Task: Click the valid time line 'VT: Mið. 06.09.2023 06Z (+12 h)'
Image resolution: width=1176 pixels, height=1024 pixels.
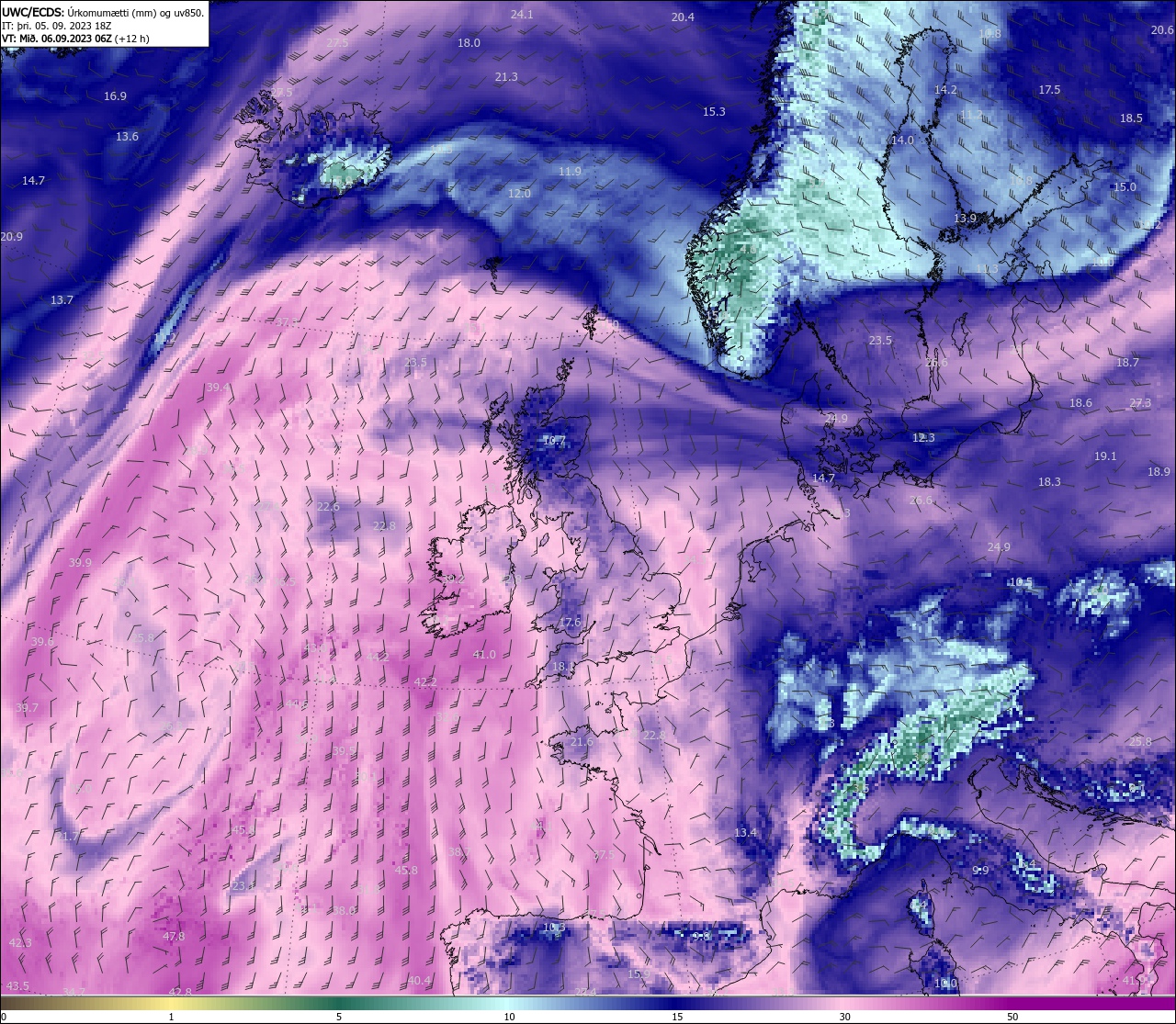Action: (x=75, y=39)
